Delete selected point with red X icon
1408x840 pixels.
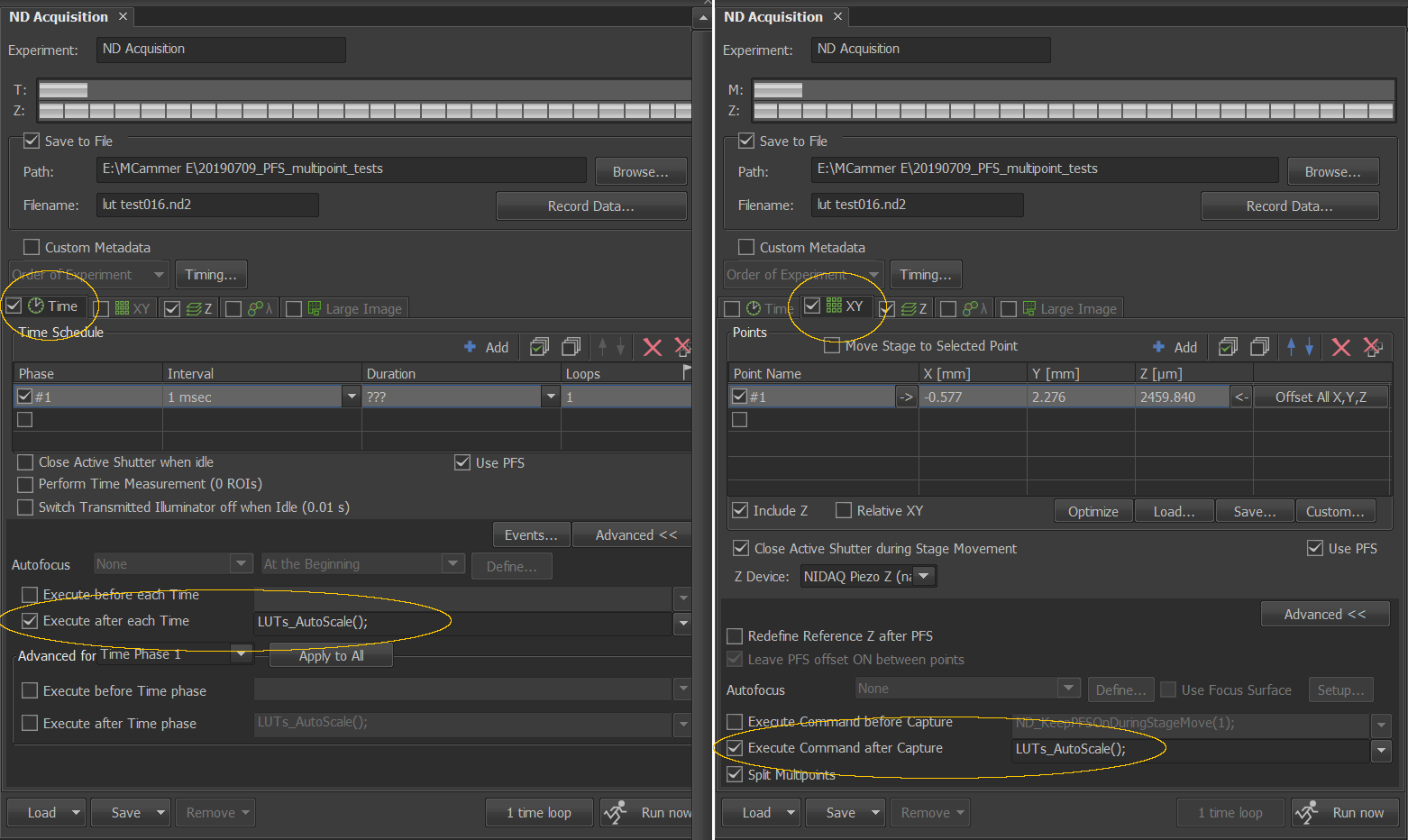pyautogui.click(x=1340, y=347)
